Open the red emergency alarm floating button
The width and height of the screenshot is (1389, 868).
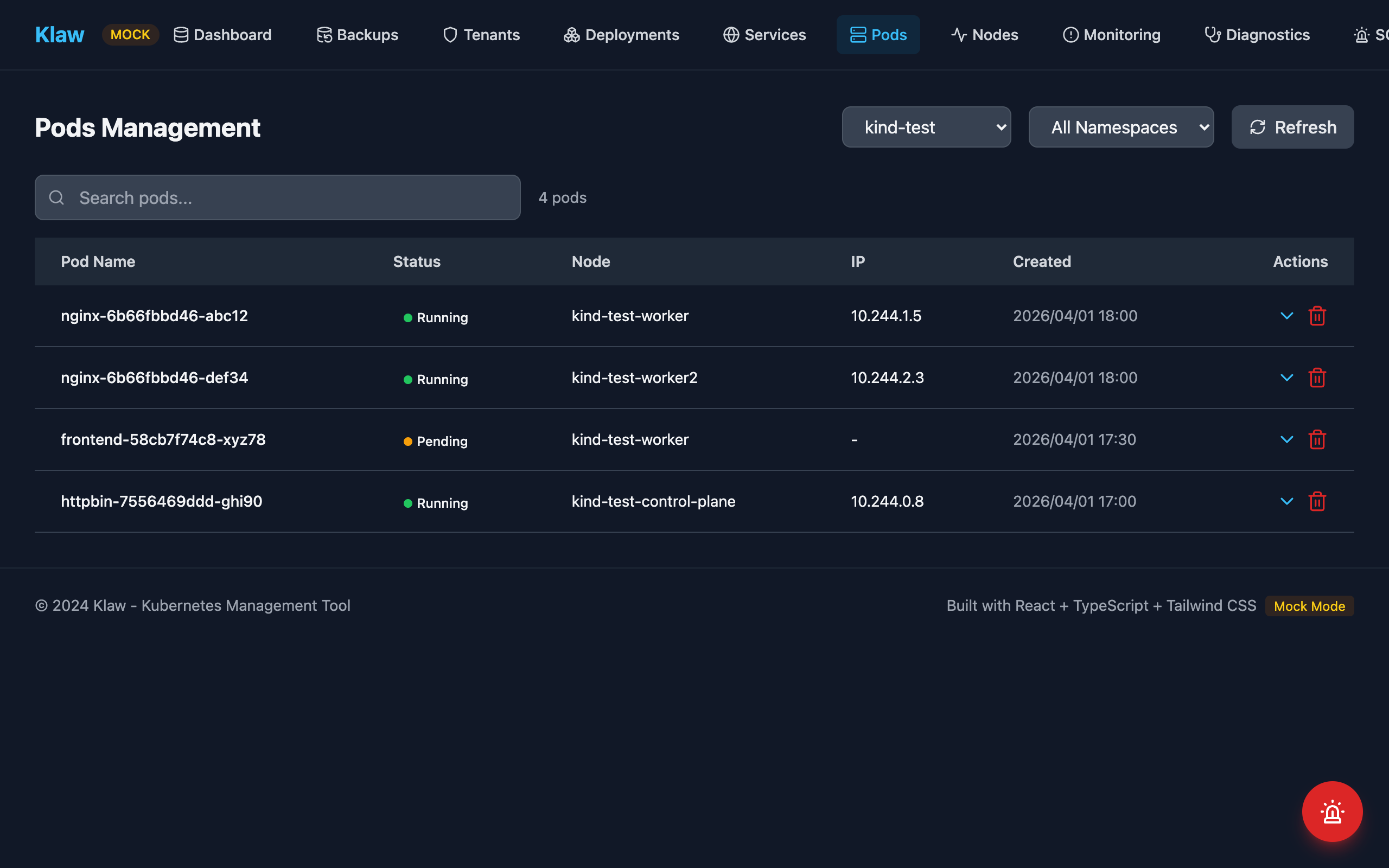coord(1332,811)
